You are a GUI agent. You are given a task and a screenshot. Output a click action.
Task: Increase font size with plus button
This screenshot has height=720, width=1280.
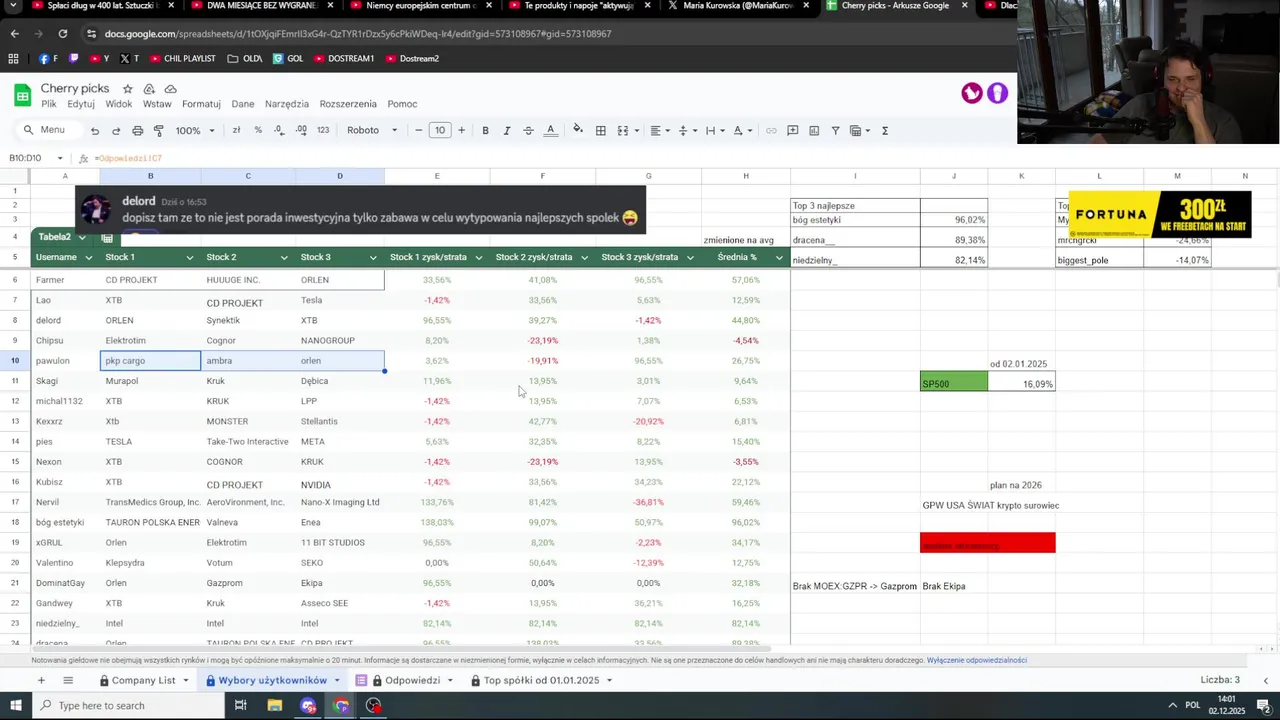tap(461, 131)
